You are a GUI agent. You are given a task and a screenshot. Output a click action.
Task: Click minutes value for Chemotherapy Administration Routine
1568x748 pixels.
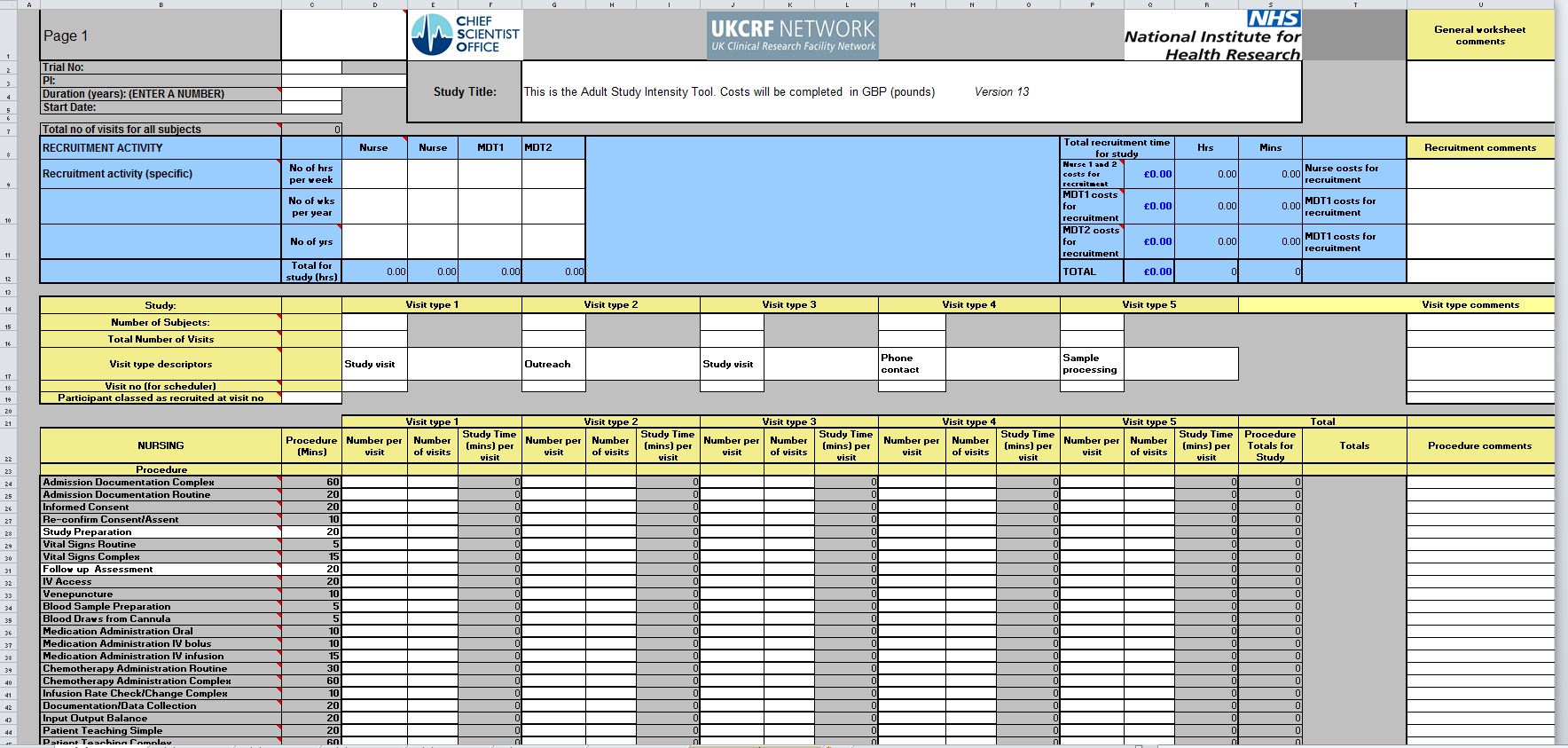click(x=311, y=668)
